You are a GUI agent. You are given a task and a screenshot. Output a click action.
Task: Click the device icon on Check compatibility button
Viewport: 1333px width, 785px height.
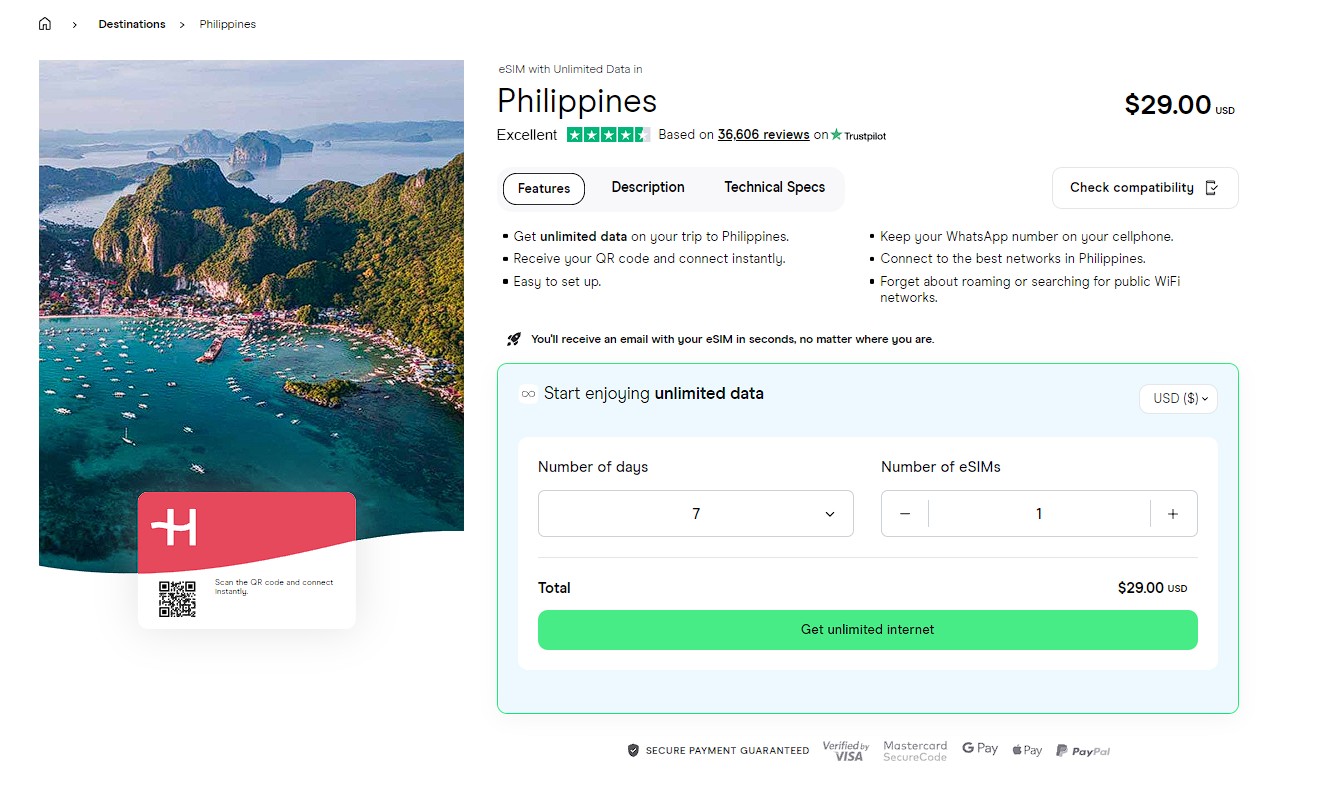click(1212, 187)
